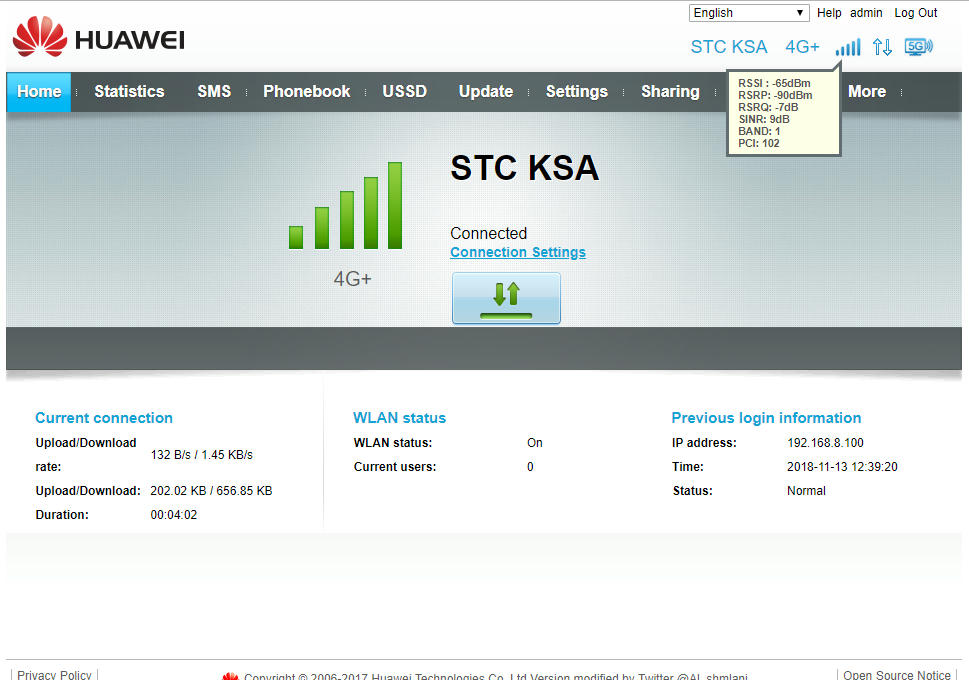
Task: Open the USSD tab
Action: point(404,91)
